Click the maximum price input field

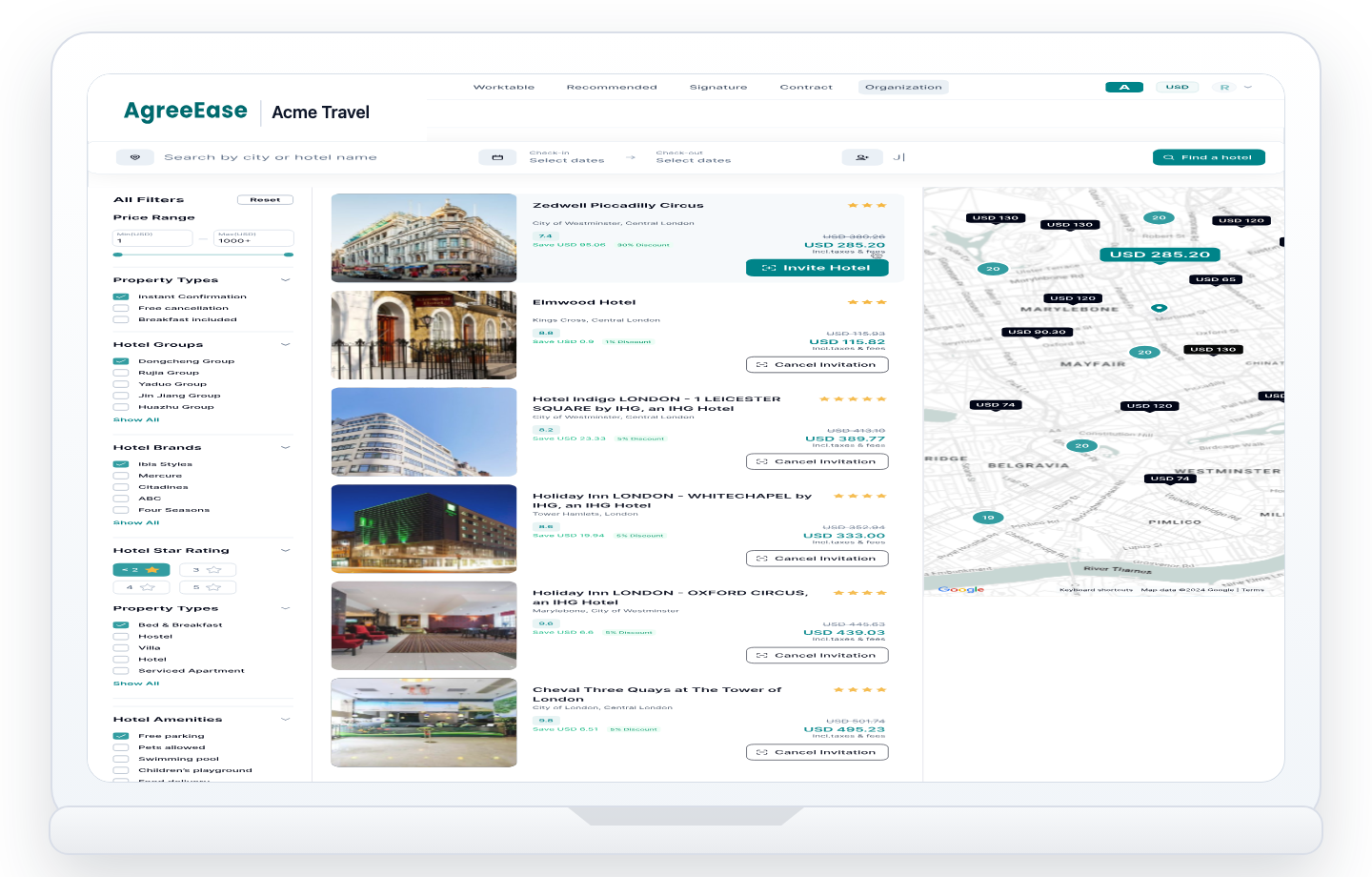click(x=253, y=238)
